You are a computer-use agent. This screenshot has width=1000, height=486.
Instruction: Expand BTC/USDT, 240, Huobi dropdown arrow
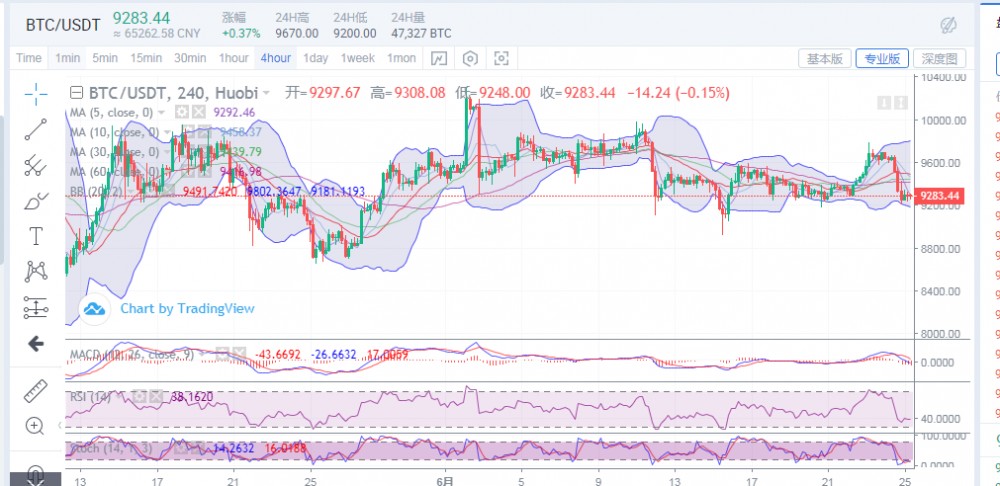coord(266,94)
